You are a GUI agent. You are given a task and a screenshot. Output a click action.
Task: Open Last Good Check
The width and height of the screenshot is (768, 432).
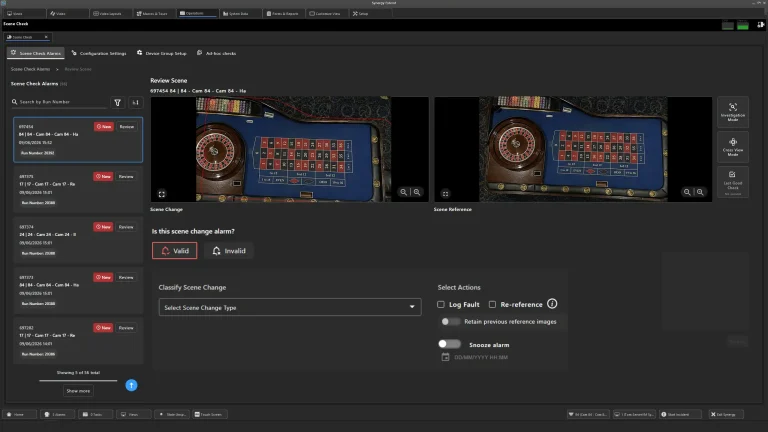tap(733, 182)
